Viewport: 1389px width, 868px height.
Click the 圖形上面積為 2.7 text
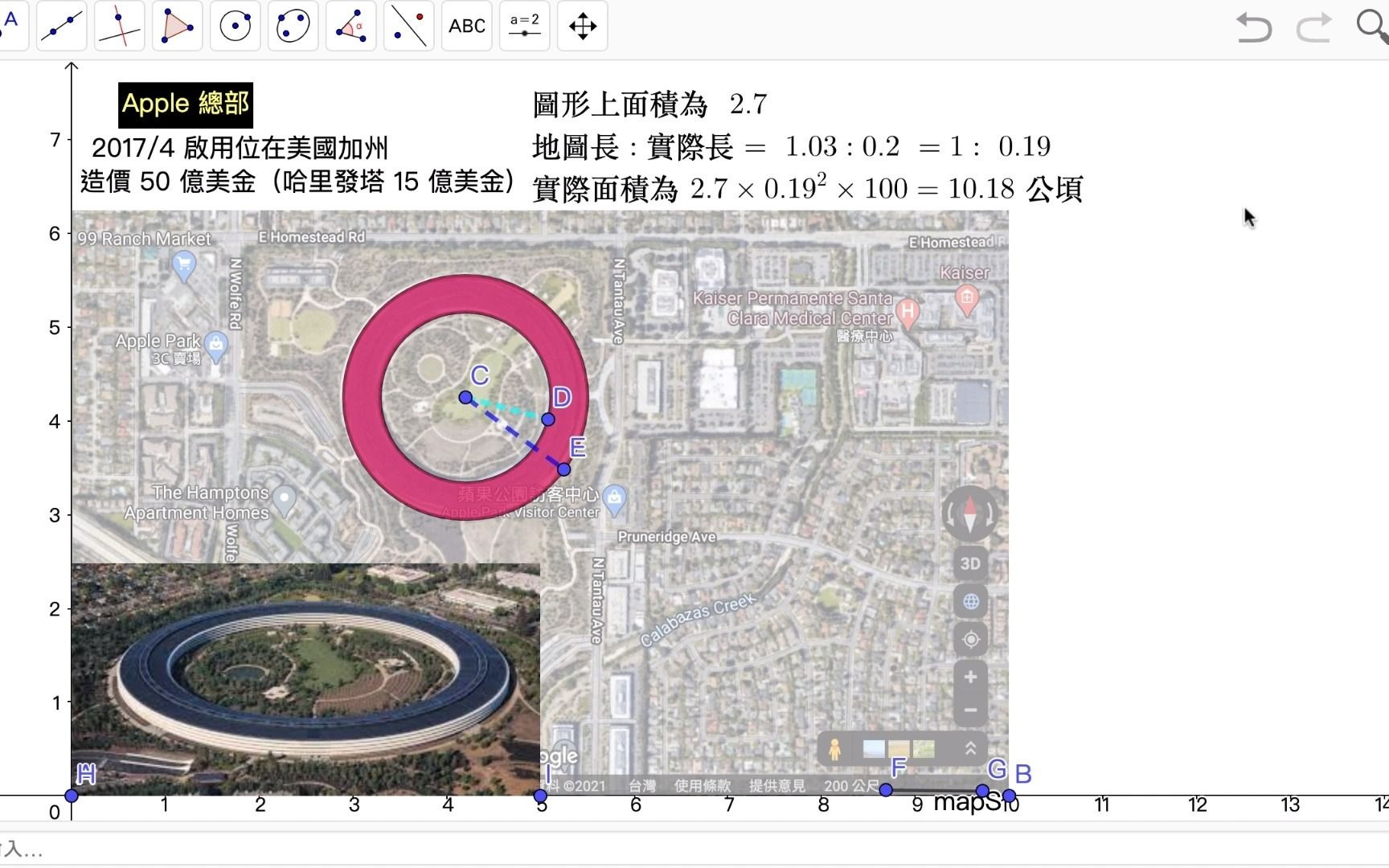[649, 104]
